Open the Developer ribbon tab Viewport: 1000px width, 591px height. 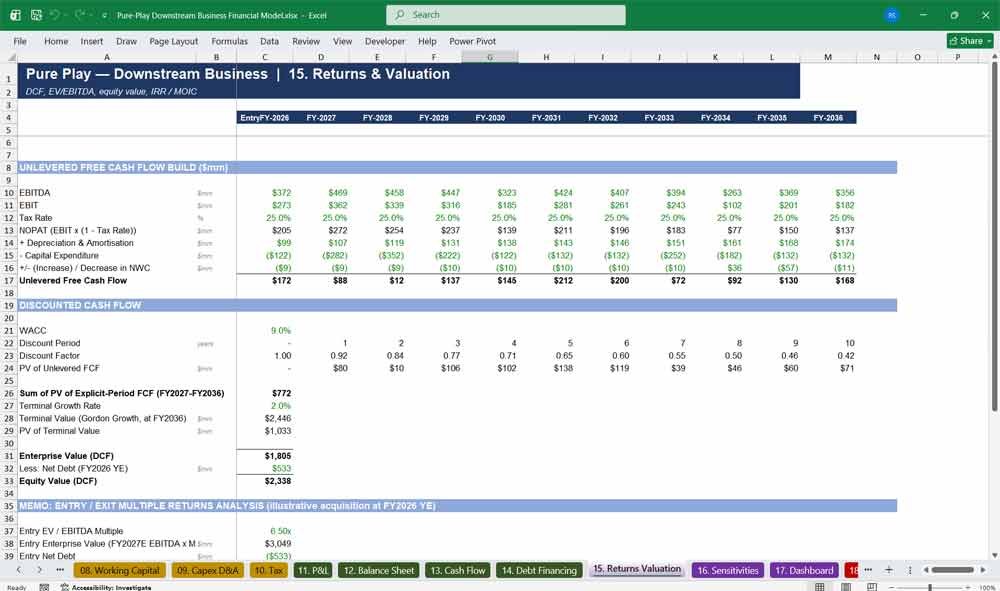[385, 41]
